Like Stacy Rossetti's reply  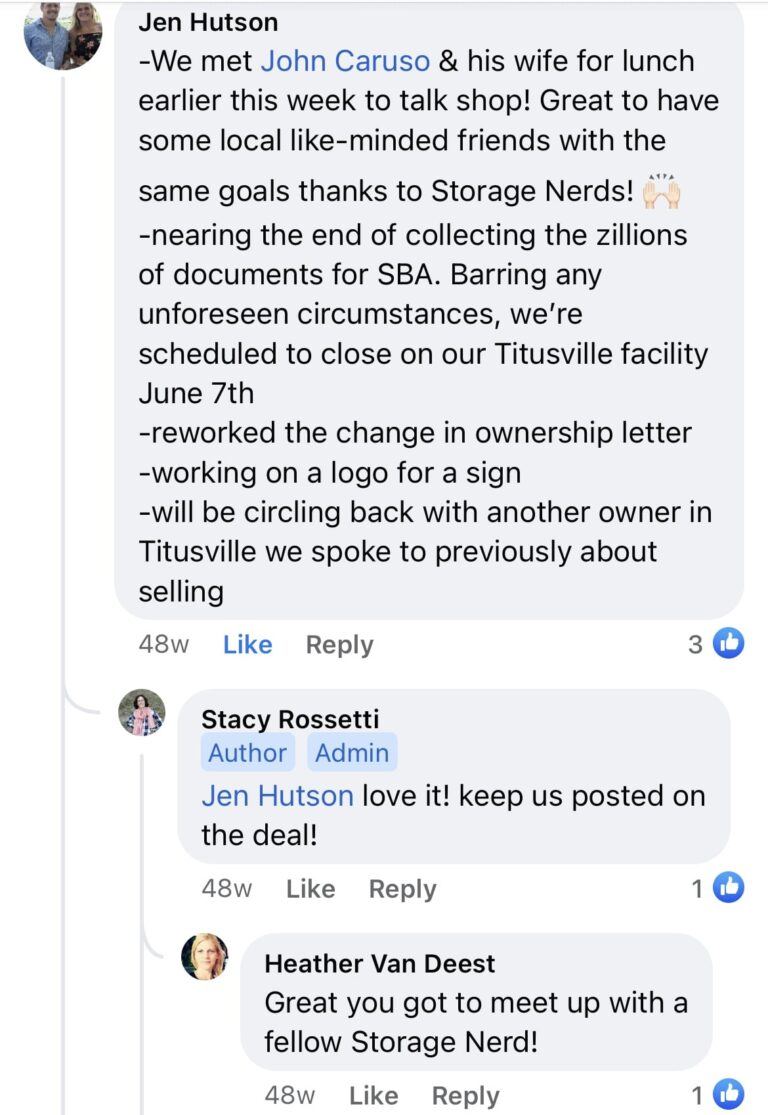point(310,889)
